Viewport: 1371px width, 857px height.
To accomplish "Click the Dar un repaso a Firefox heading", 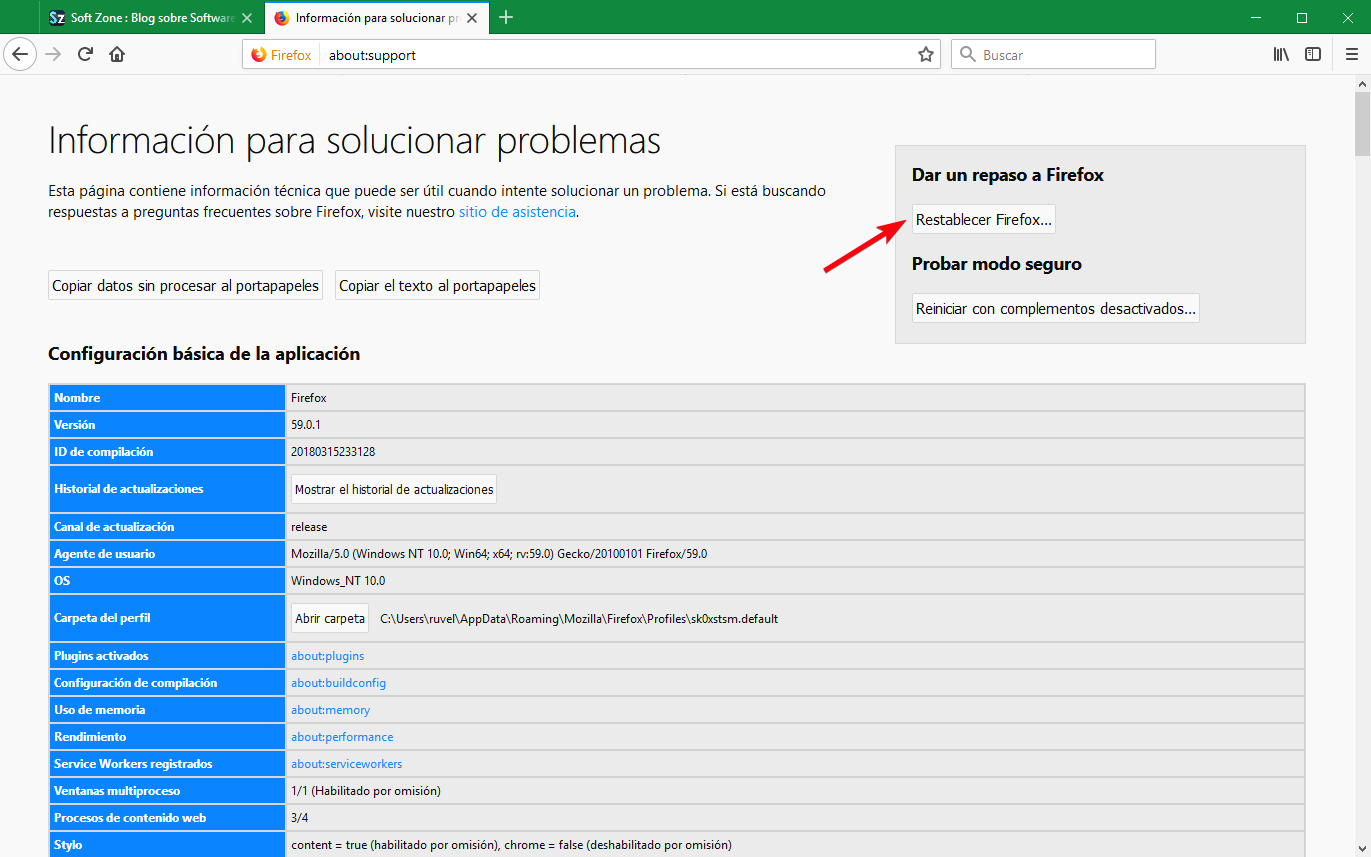I will coord(1008,175).
